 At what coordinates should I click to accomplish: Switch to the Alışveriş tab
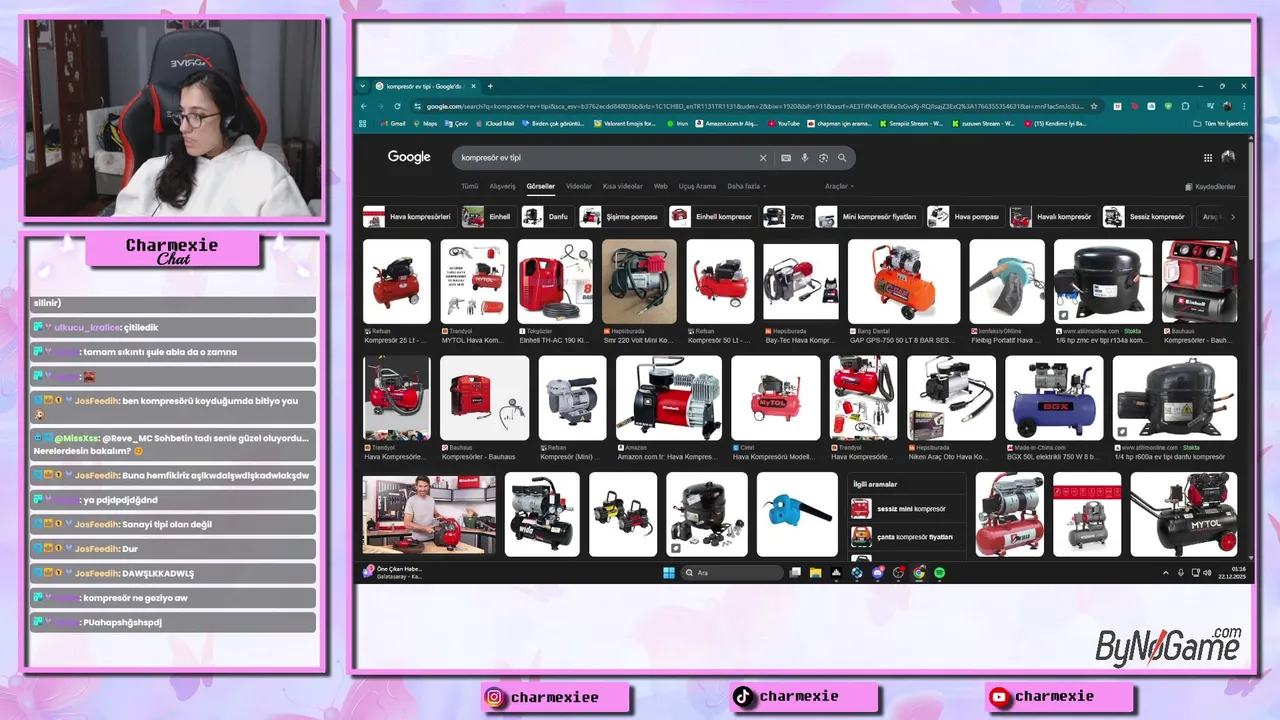click(x=502, y=186)
